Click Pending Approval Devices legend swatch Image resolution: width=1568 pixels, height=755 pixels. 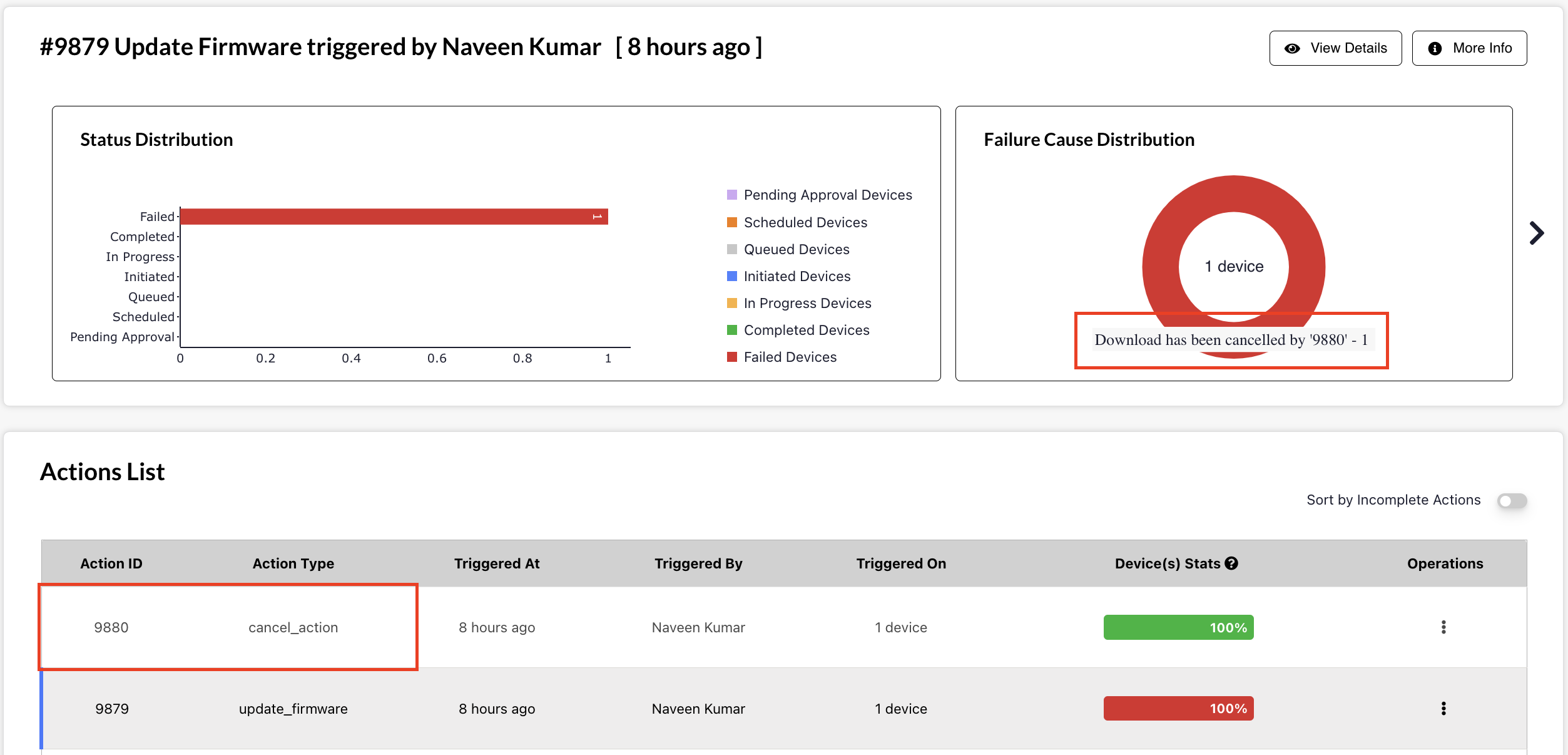731,195
